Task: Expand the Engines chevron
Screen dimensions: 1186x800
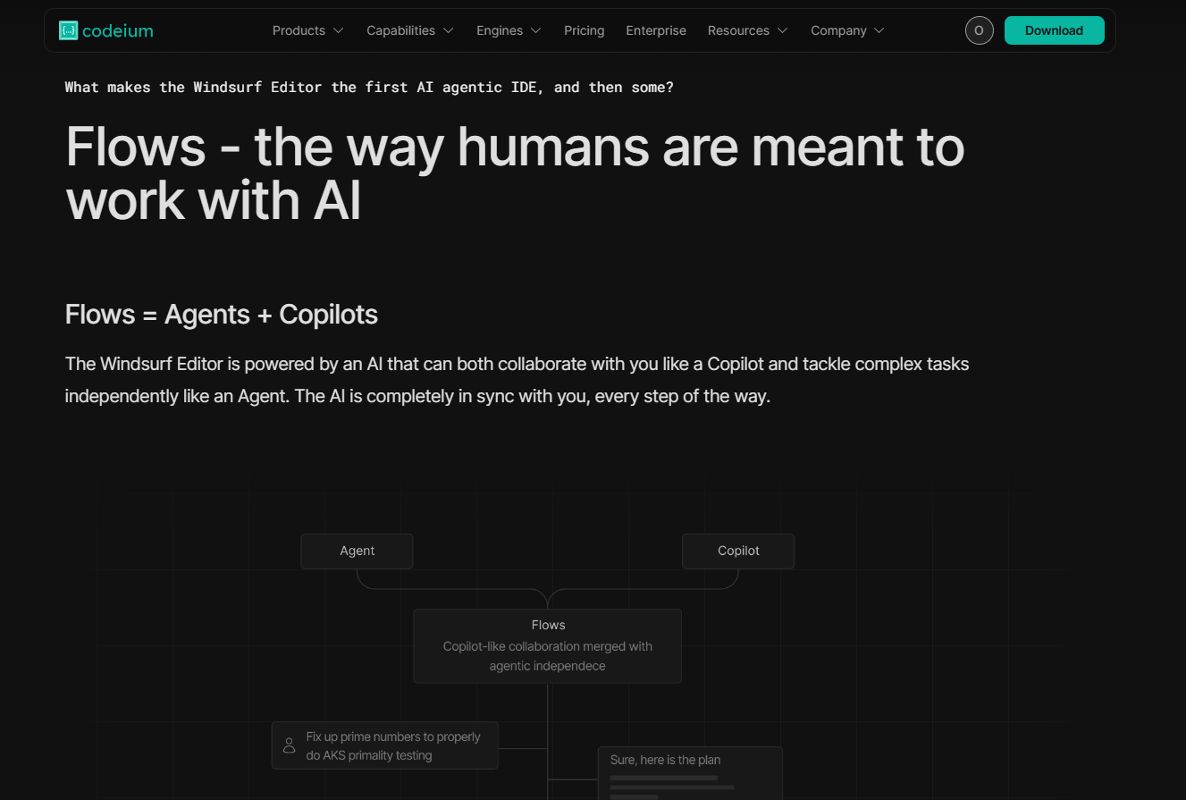Action: pyautogui.click(x=536, y=30)
